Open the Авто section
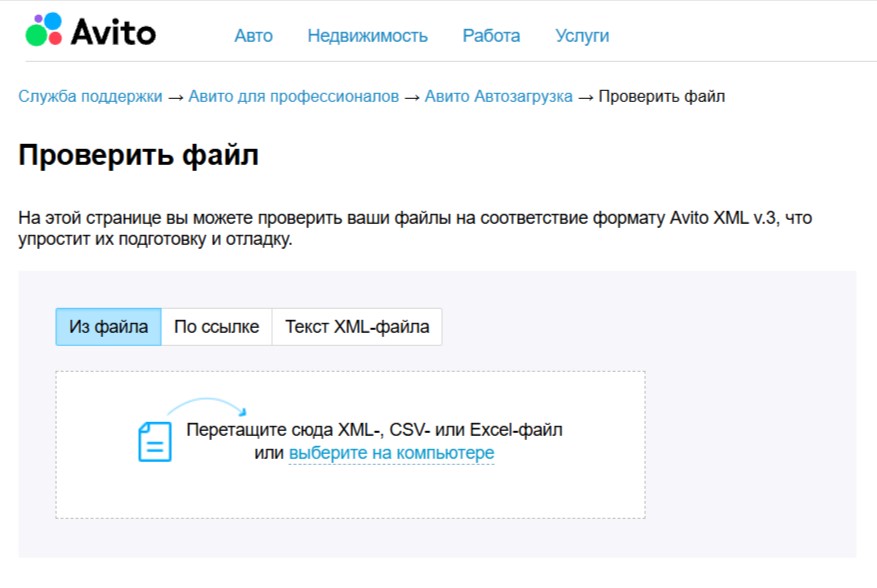Viewport: 877px width, 588px height. (253, 36)
